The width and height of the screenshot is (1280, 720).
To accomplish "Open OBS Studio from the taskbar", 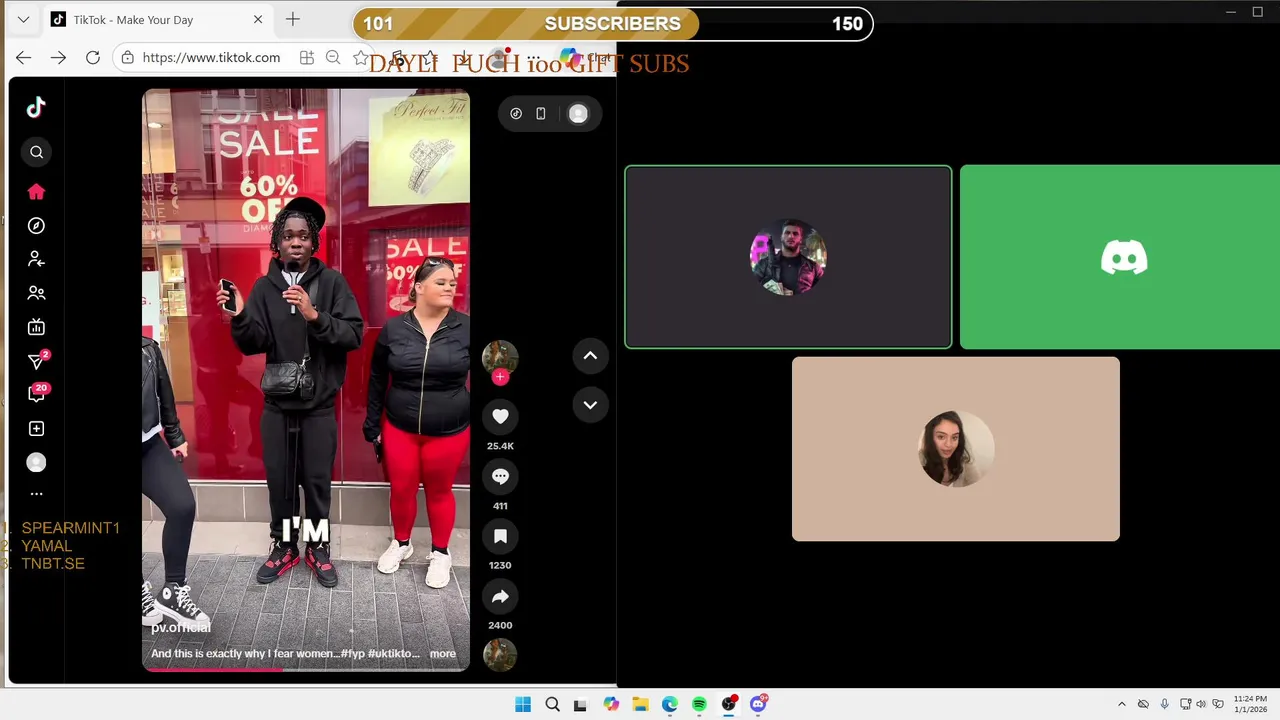I will click(729, 704).
